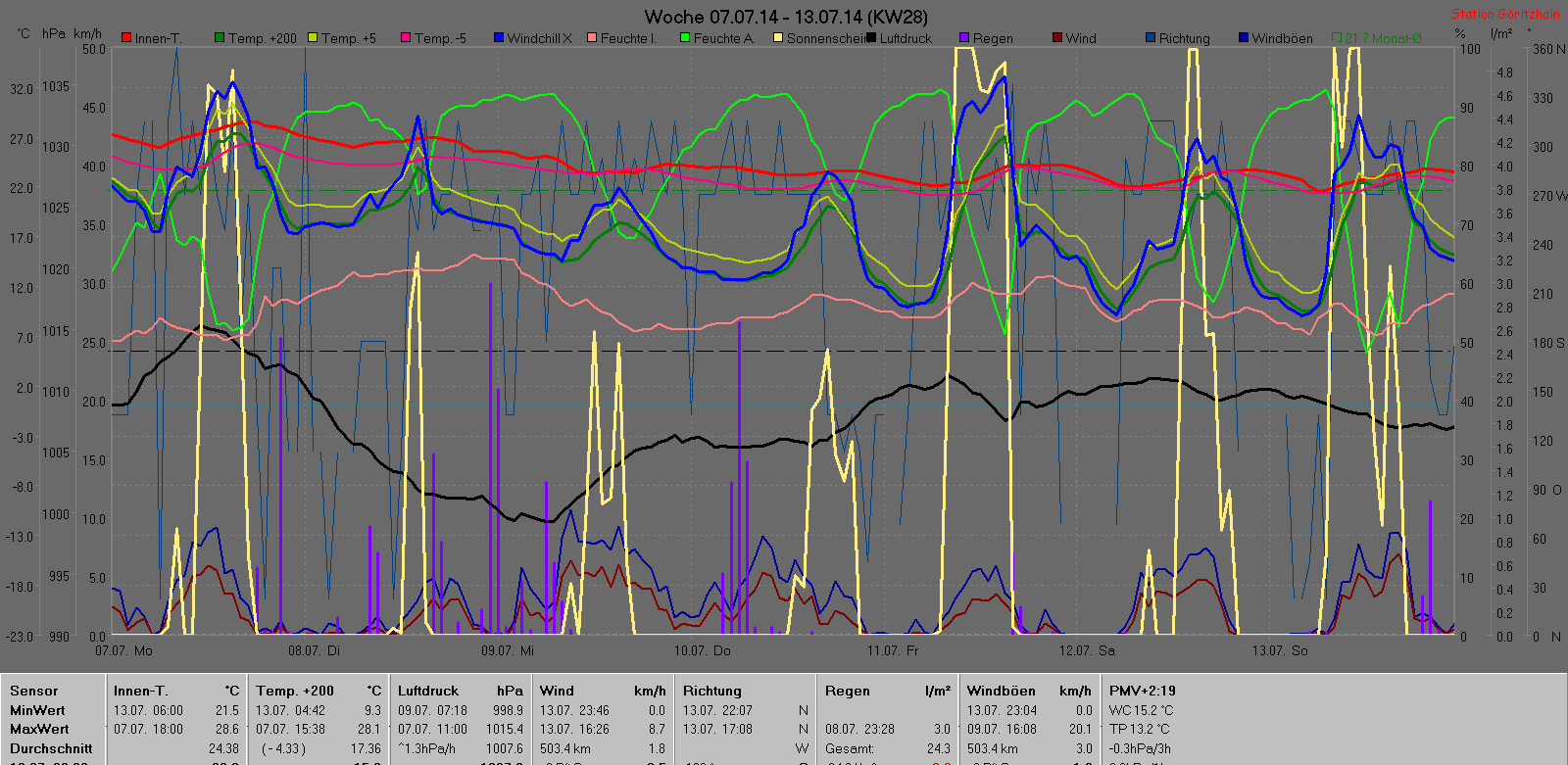This screenshot has width=1568, height=765.
Task: Select the Luftdruck legend label
Action: pos(906,39)
